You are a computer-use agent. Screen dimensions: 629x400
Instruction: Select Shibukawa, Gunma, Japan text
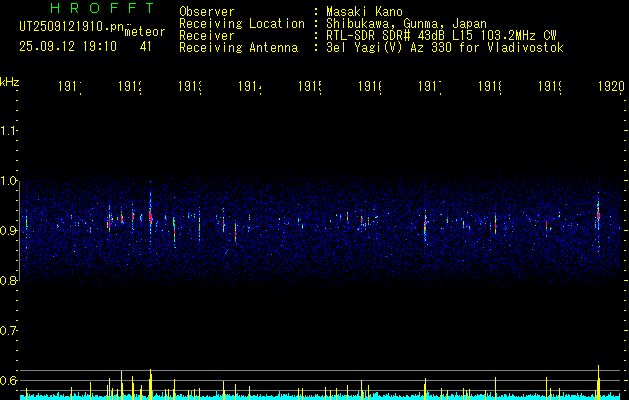click(406, 24)
